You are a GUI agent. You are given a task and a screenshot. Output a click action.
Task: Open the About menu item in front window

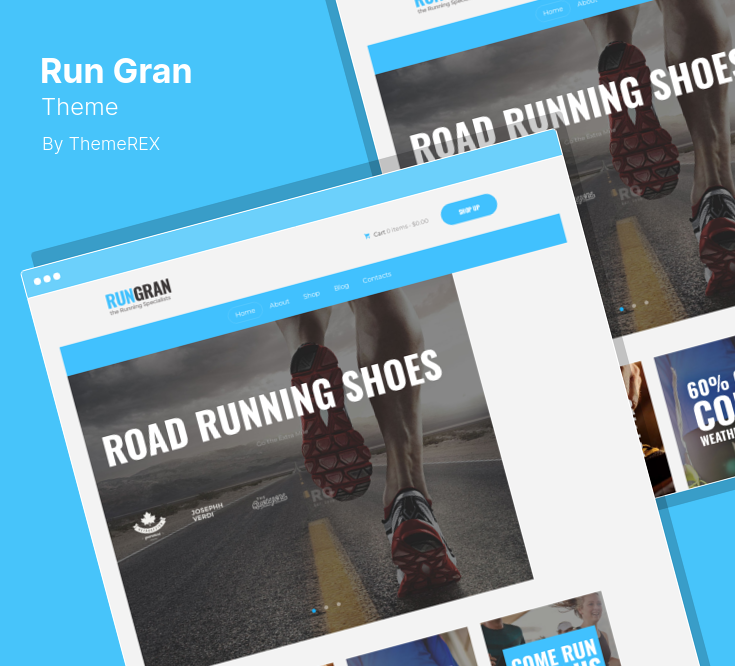tap(279, 304)
